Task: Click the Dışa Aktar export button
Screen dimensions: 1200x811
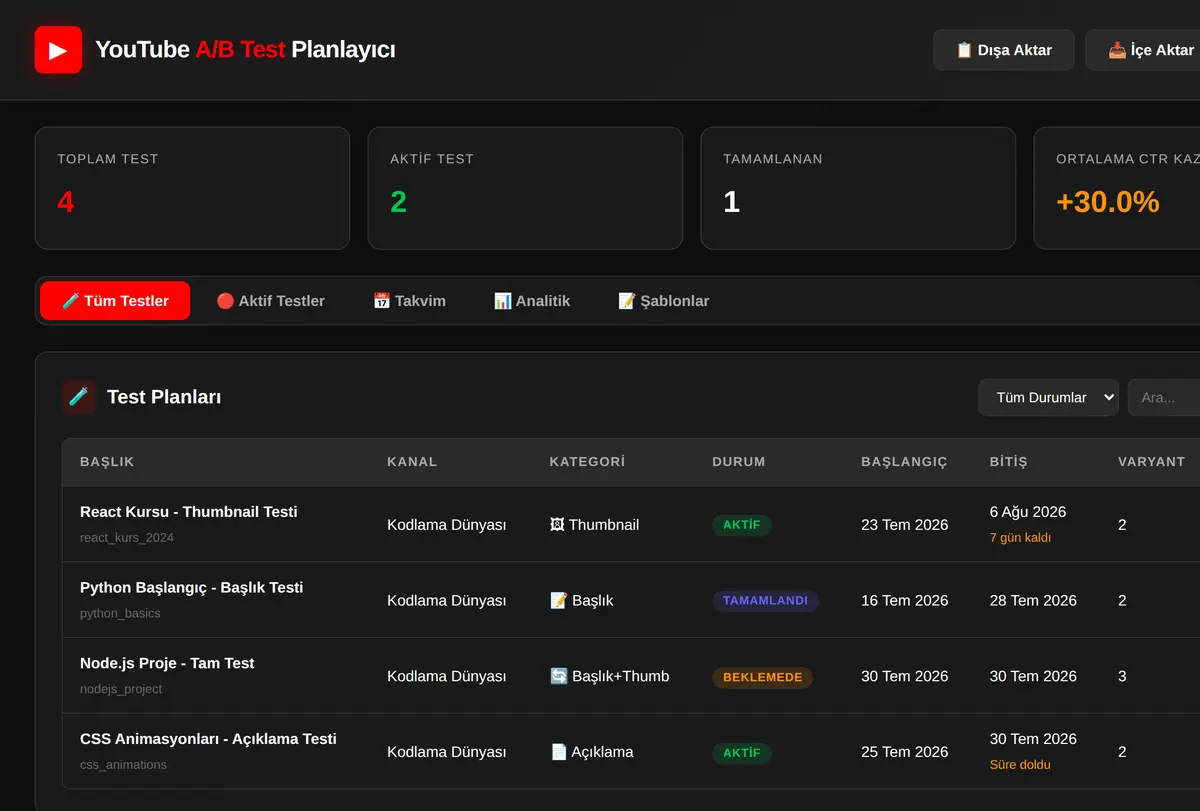Action: point(1004,50)
